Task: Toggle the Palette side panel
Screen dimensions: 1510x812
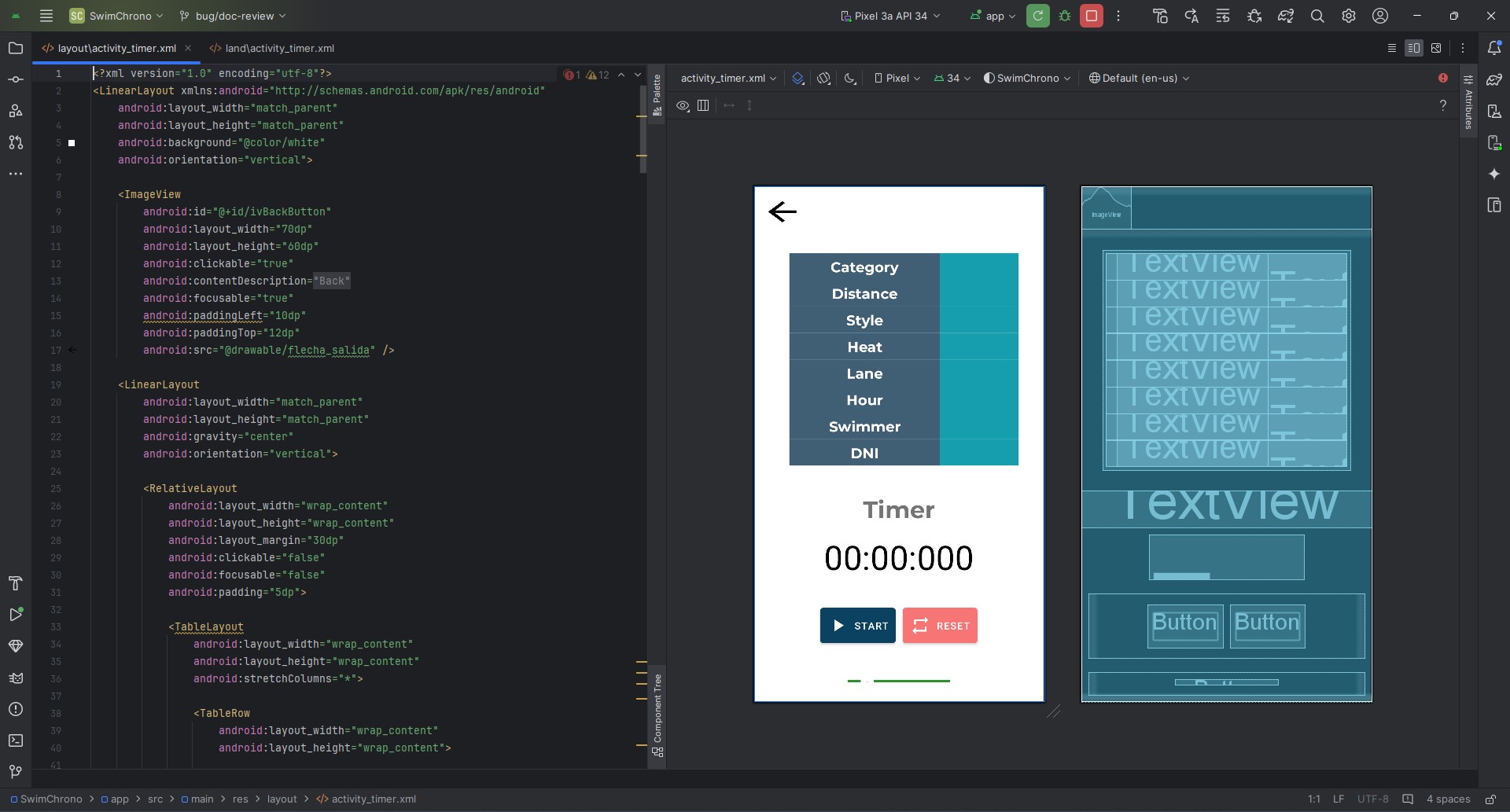Action: tap(657, 94)
